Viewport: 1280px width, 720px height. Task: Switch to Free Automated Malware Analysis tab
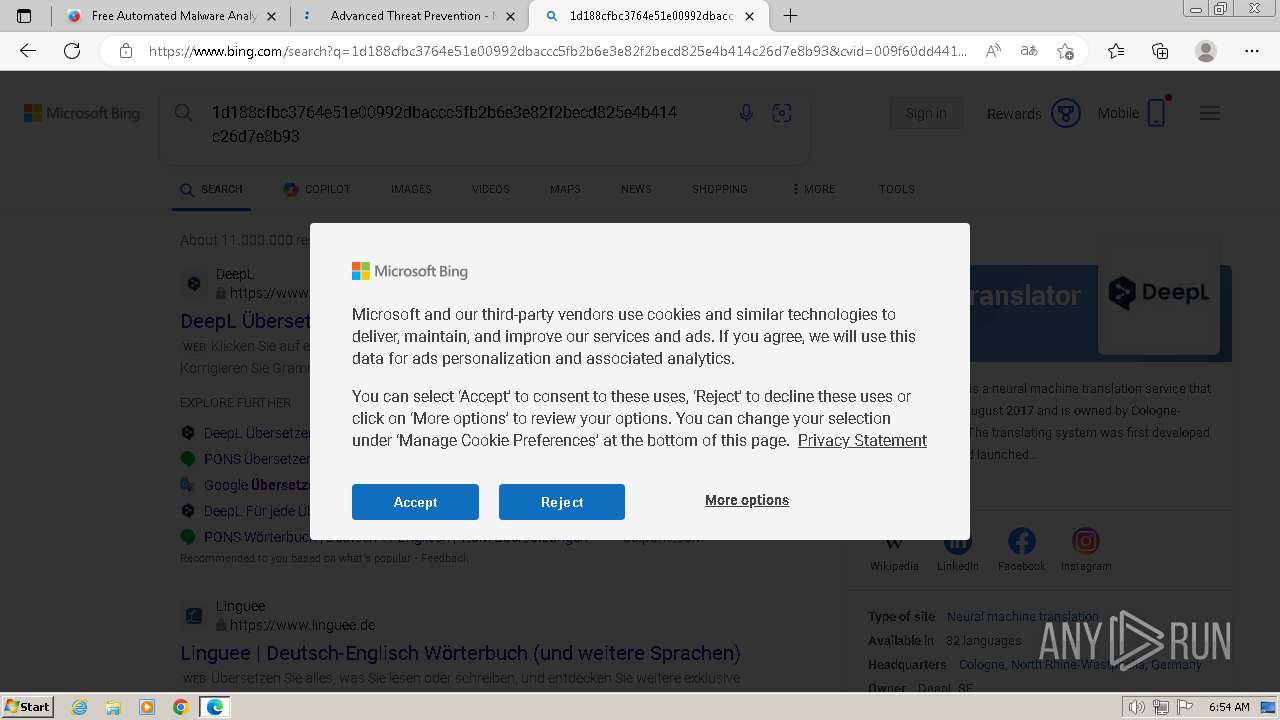172,16
